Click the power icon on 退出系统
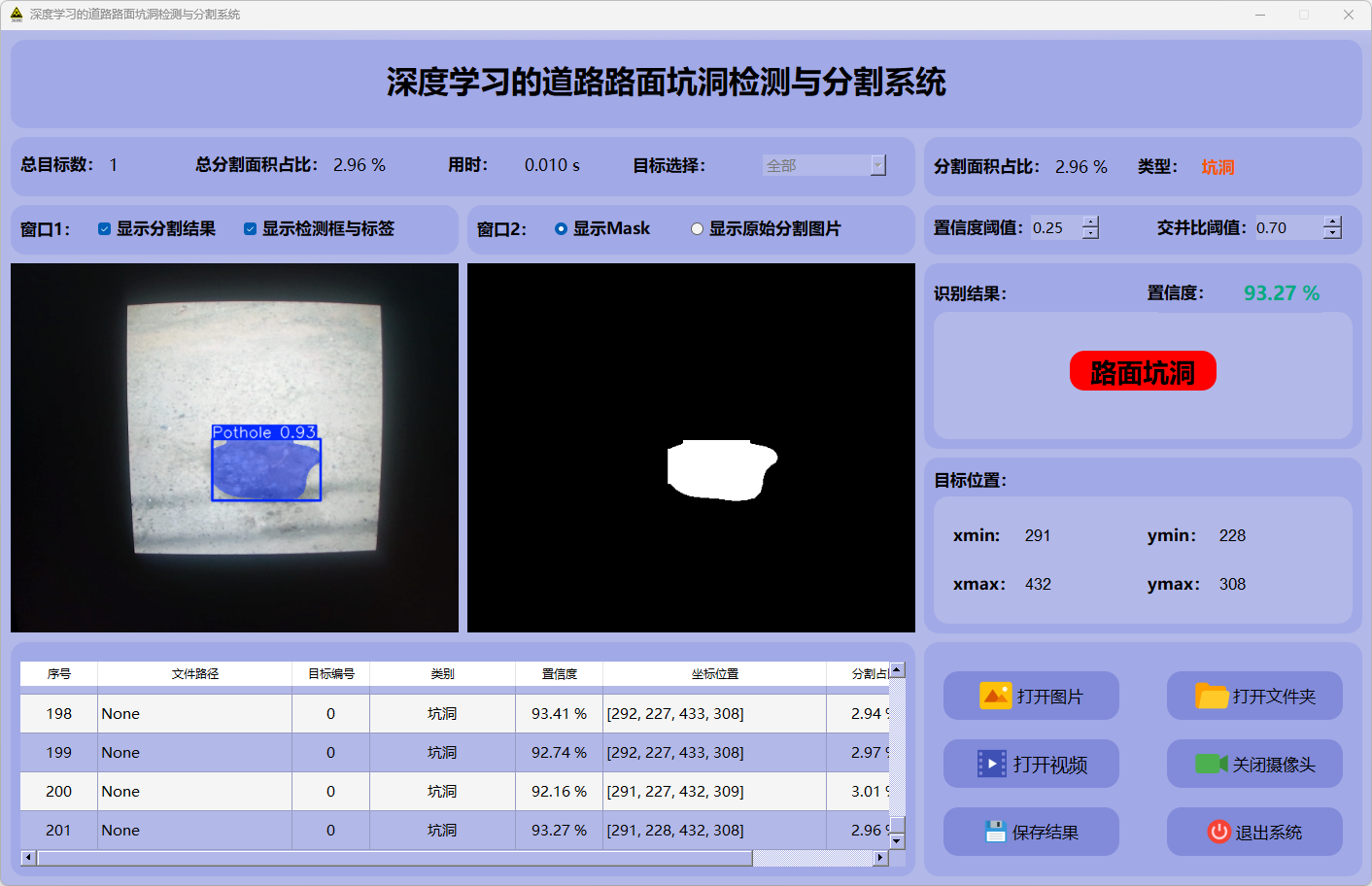This screenshot has height=886, width=1372. coord(1218,832)
